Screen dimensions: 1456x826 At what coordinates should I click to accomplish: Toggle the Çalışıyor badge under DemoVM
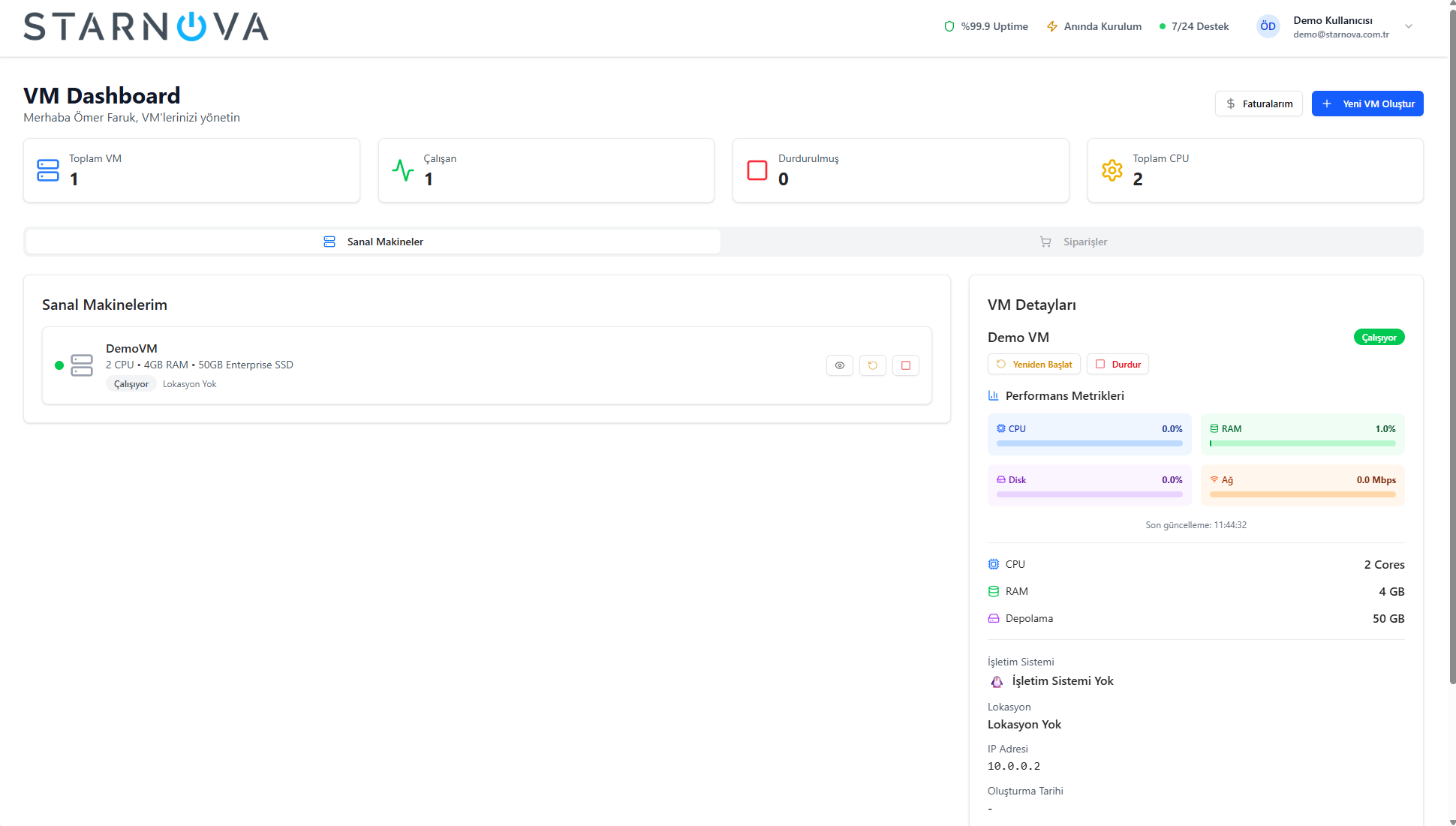(131, 383)
